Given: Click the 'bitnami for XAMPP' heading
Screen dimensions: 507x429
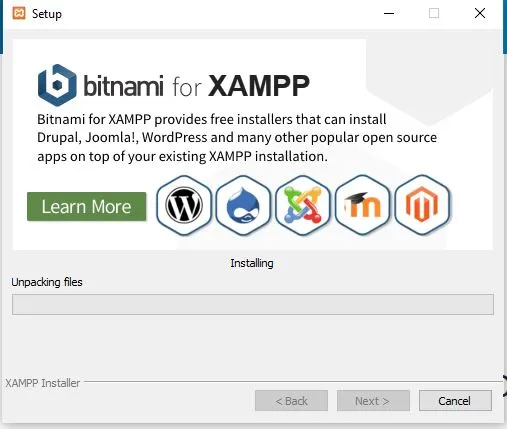Looking at the screenshot, I should pos(196,86).
